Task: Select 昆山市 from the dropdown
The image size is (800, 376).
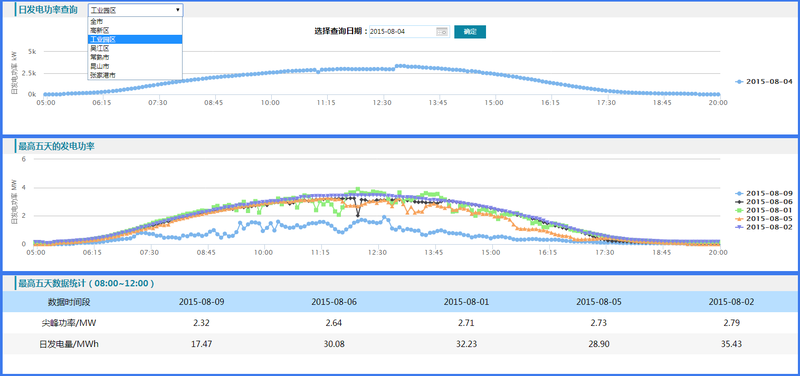Action: [135, 66]
